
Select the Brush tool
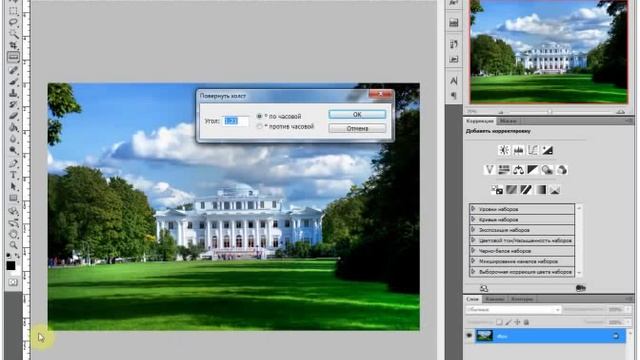pos(13,82)
